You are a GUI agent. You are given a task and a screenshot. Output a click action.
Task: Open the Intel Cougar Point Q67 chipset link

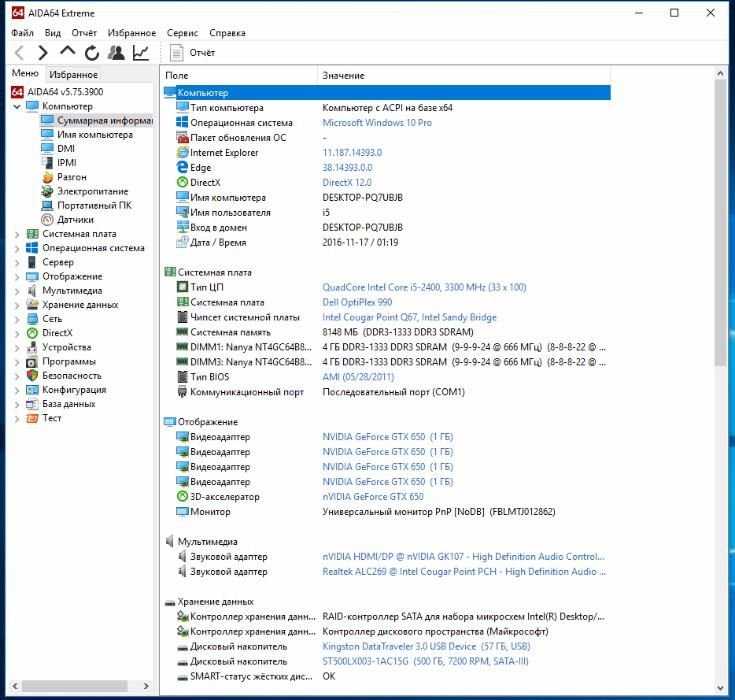409,317
